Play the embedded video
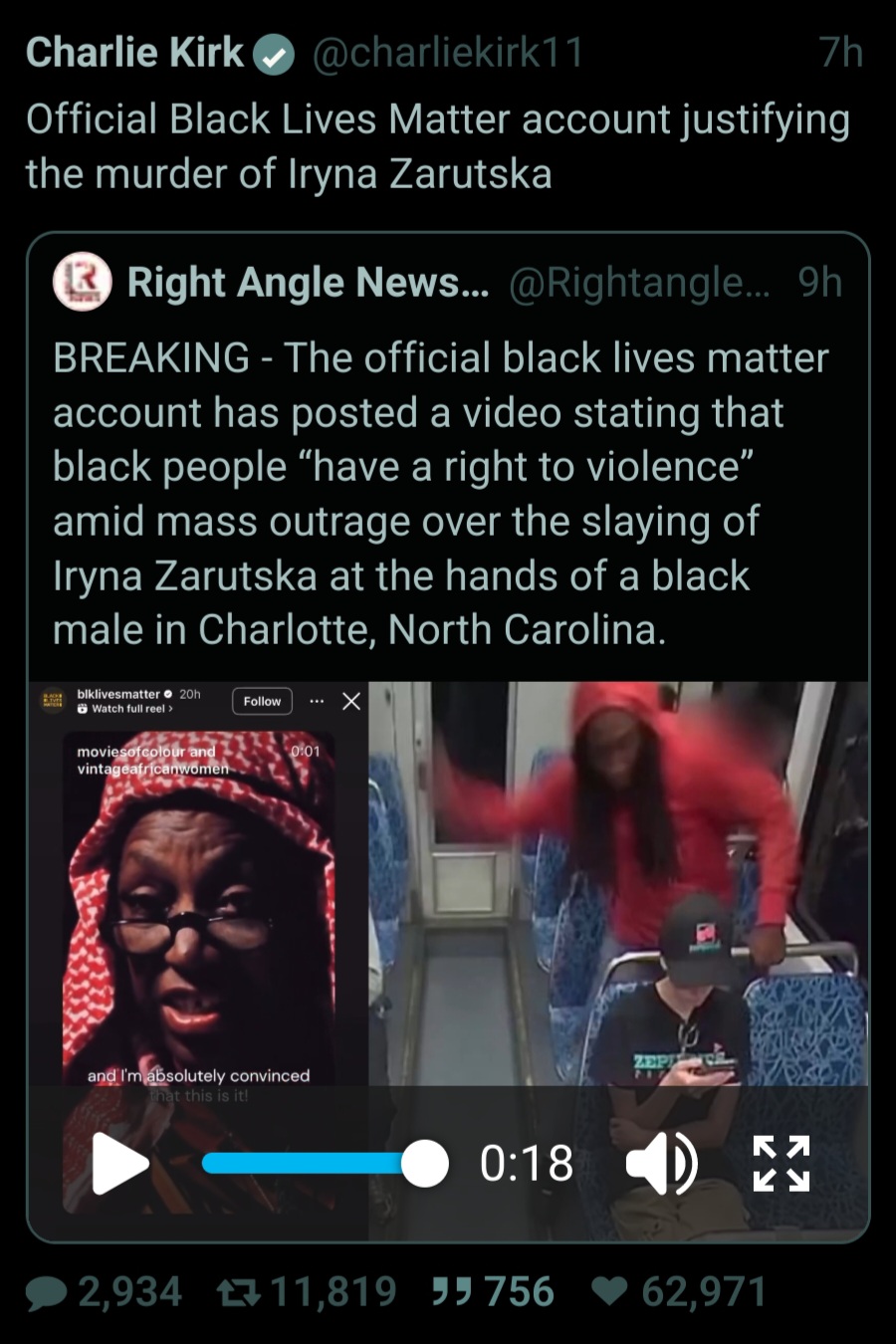 [119, 1163]
